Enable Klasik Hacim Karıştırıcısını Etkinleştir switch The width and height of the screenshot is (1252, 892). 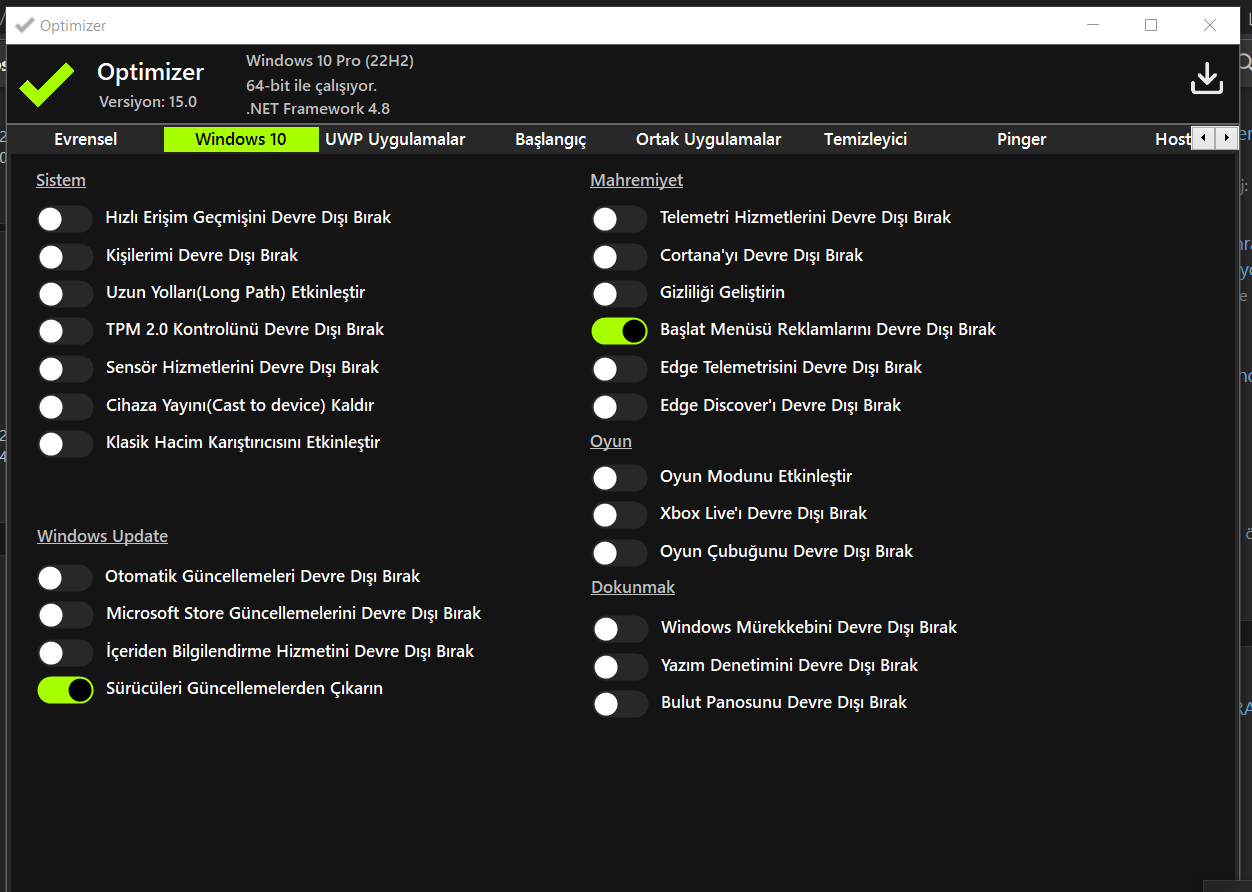coord(65,443)
